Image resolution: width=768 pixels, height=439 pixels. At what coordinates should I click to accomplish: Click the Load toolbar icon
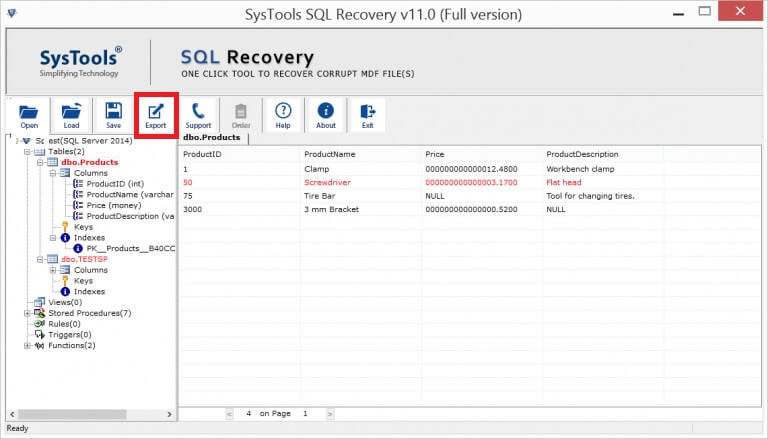(x=71, y=116)
